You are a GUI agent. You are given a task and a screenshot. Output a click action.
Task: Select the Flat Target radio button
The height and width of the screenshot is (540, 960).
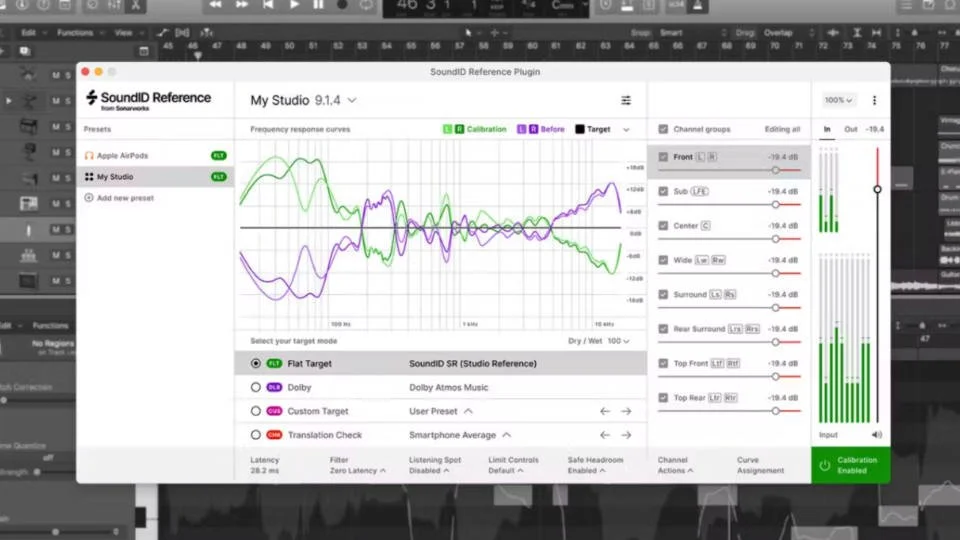coord(255,364)
